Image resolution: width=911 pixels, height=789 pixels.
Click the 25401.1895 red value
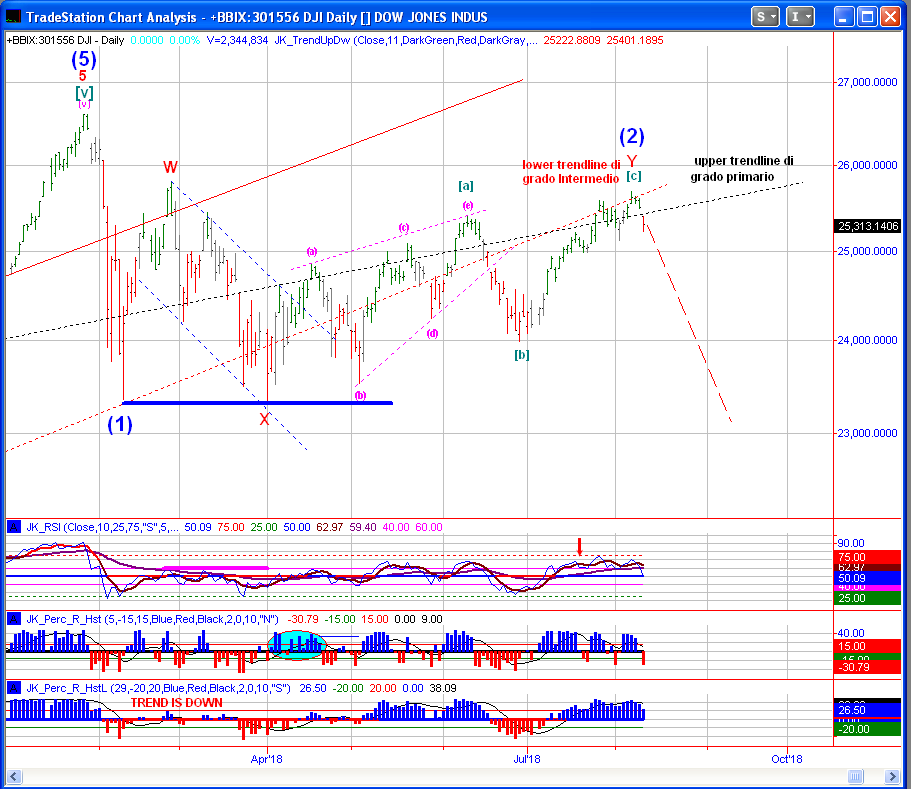pyautogui.click(x=634, y=40)
